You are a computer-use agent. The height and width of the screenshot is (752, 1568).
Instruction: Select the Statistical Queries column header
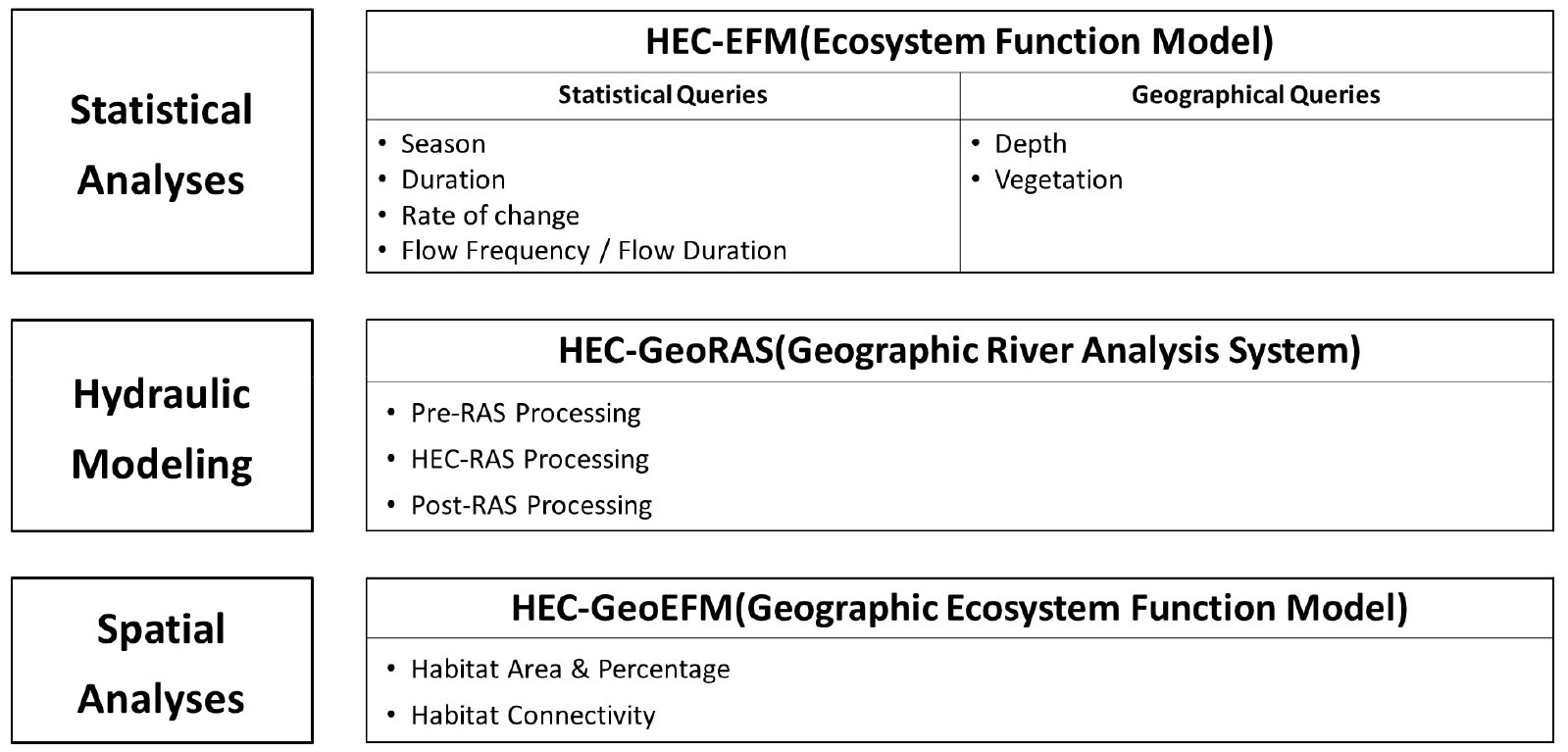[663, 95]
